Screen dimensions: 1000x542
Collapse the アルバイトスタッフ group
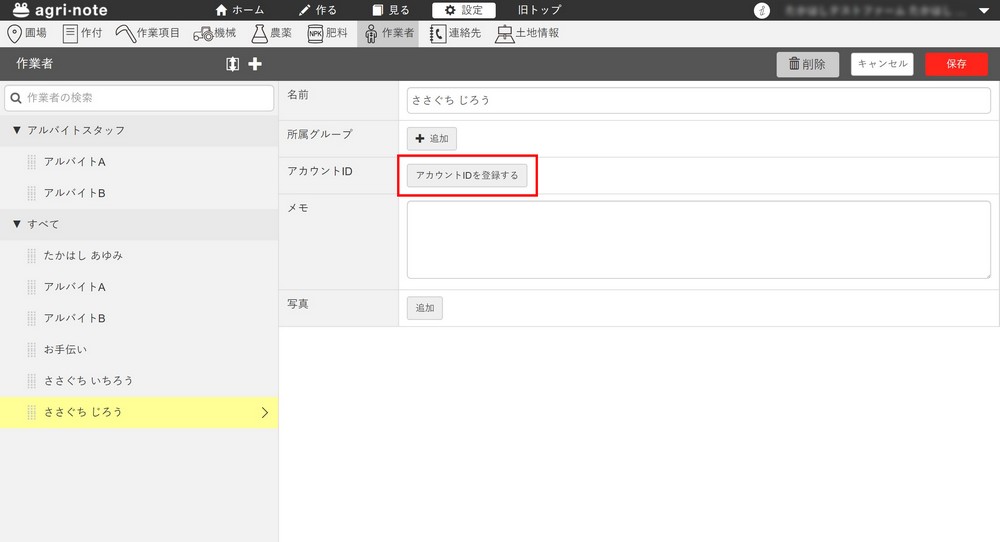(17, 131)
